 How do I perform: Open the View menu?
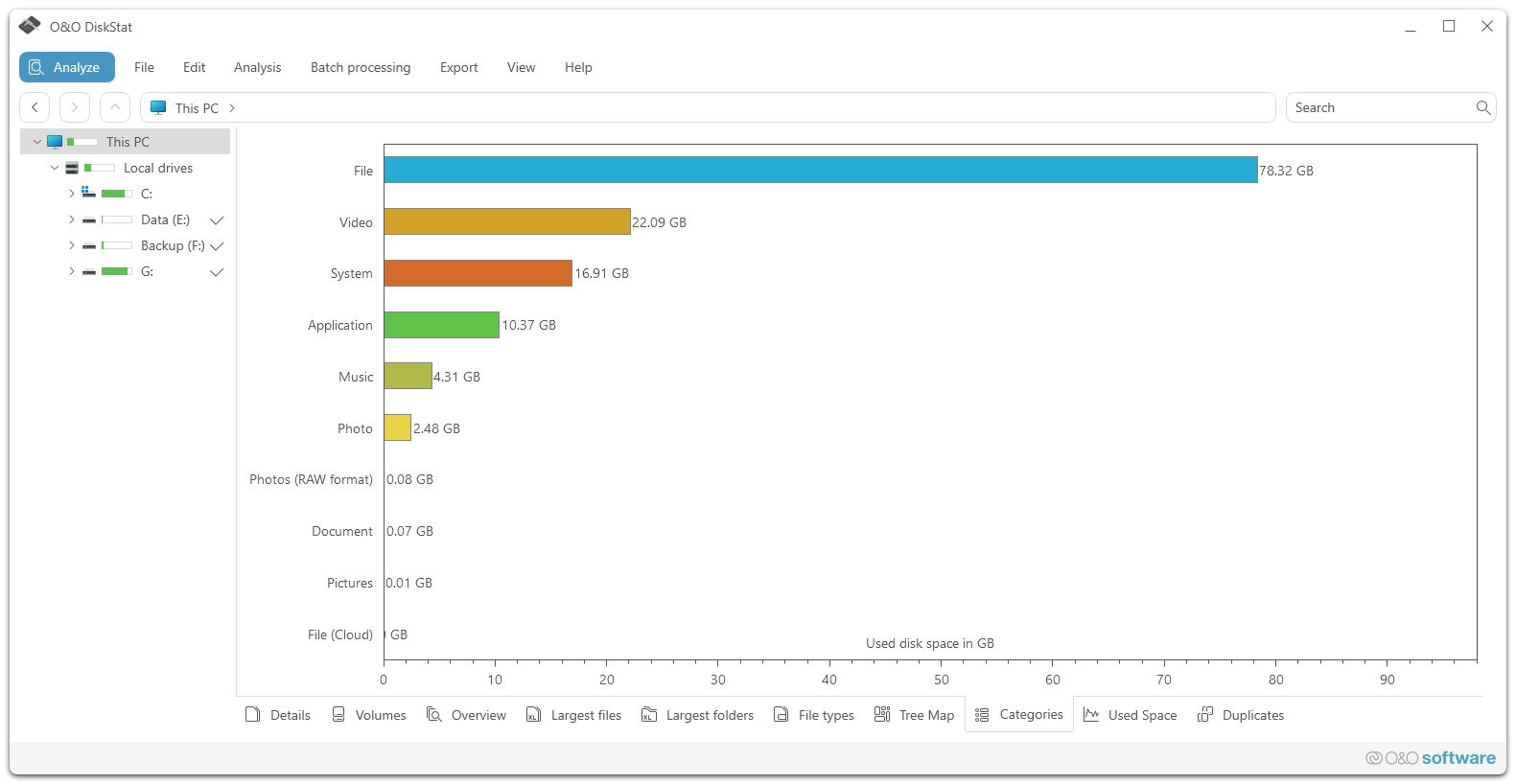tap(522, 67)
